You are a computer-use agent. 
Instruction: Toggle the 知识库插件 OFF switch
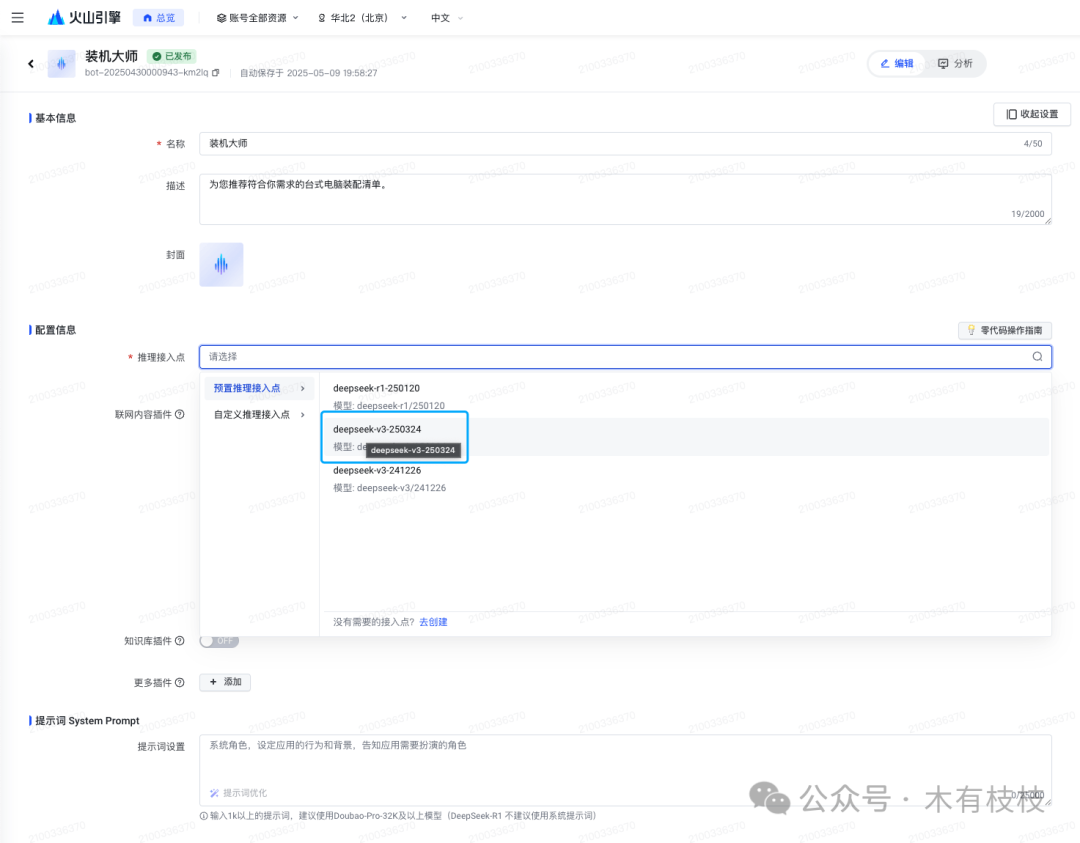pyautogui.click(x=219, y=641)
